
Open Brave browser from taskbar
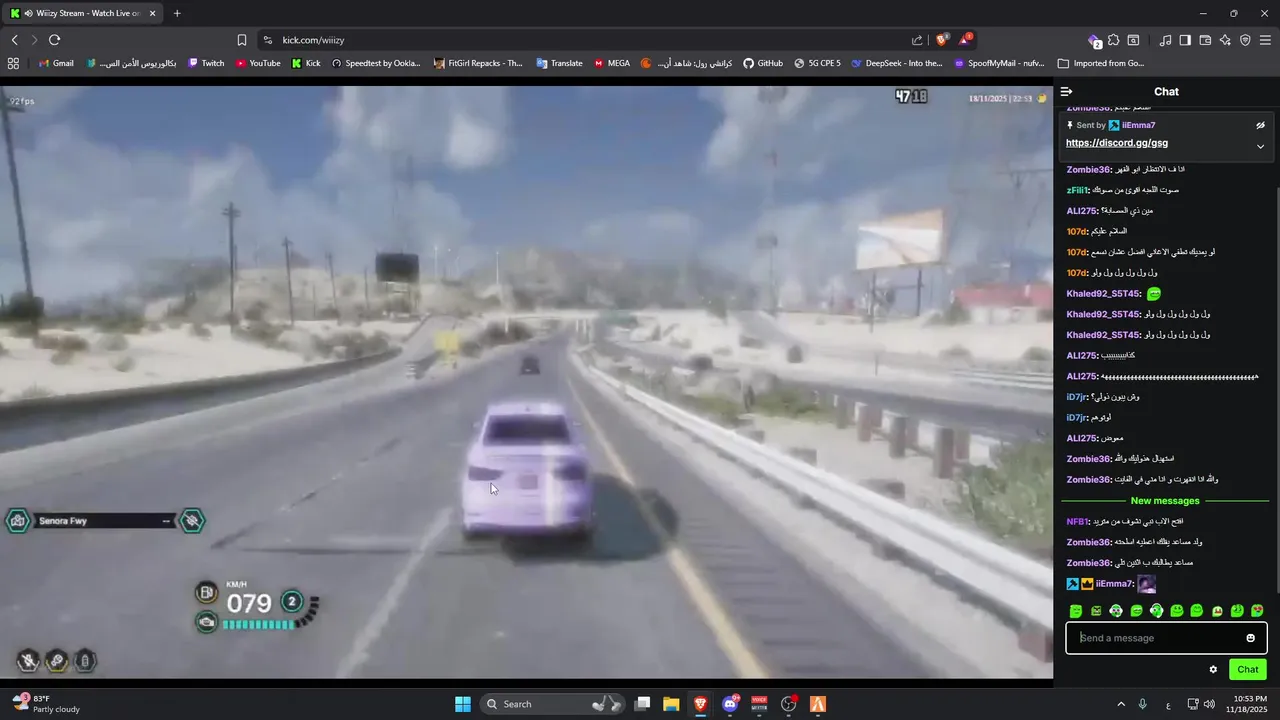tap(700, 704)
